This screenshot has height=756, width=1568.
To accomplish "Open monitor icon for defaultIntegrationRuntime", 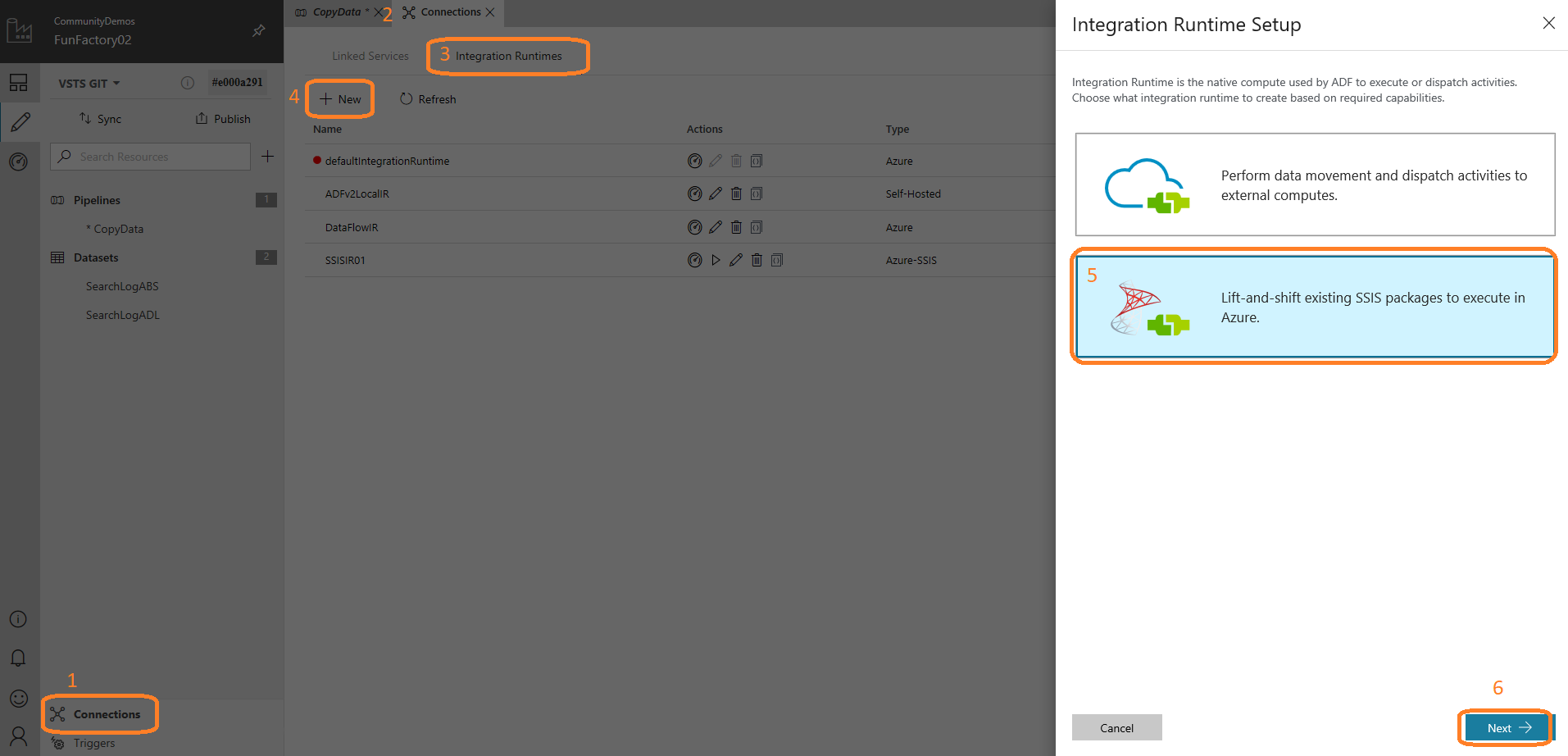I will [694, 161].
